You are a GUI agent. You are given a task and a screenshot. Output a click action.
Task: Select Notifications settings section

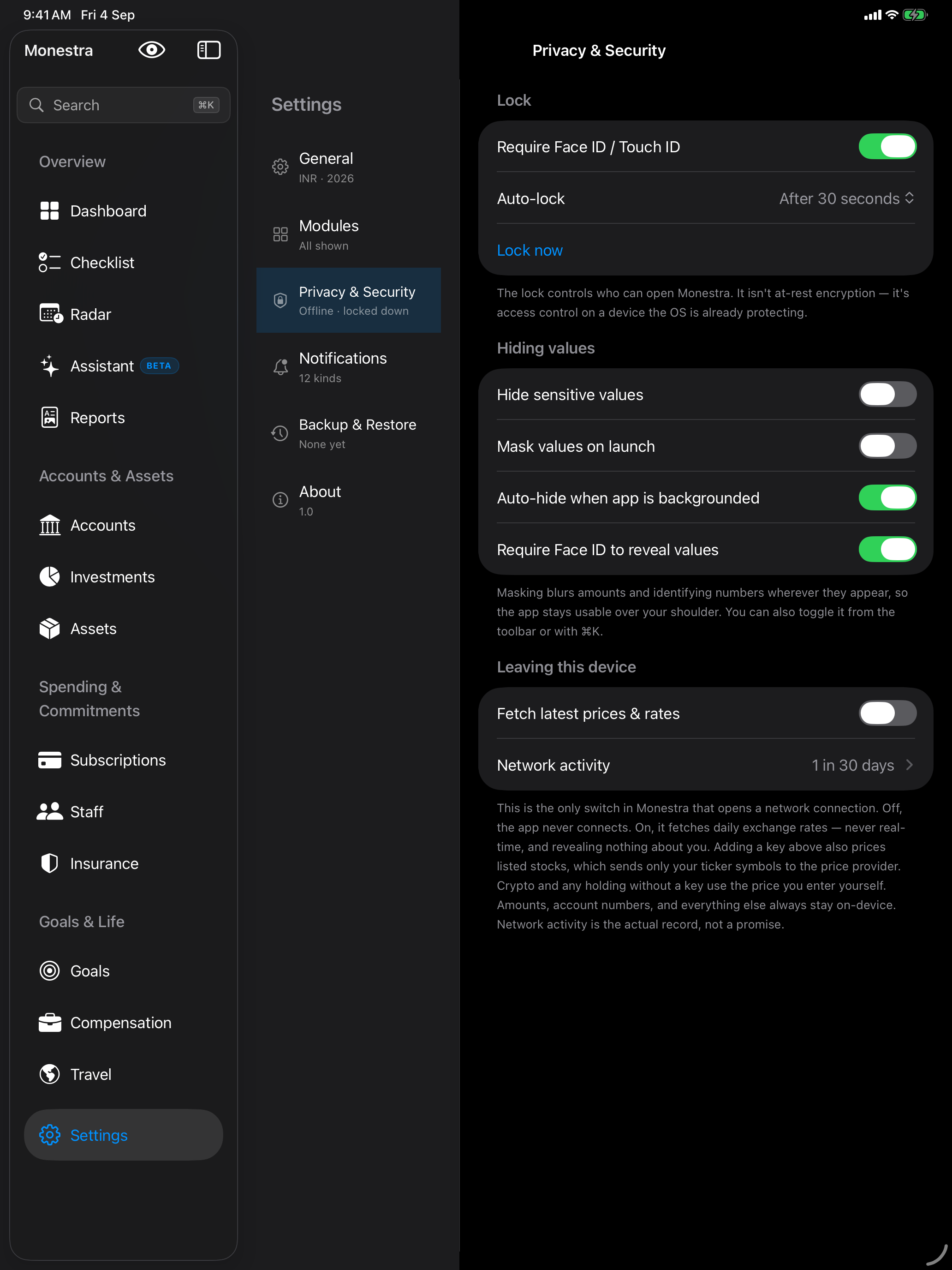tap(348, 367)
